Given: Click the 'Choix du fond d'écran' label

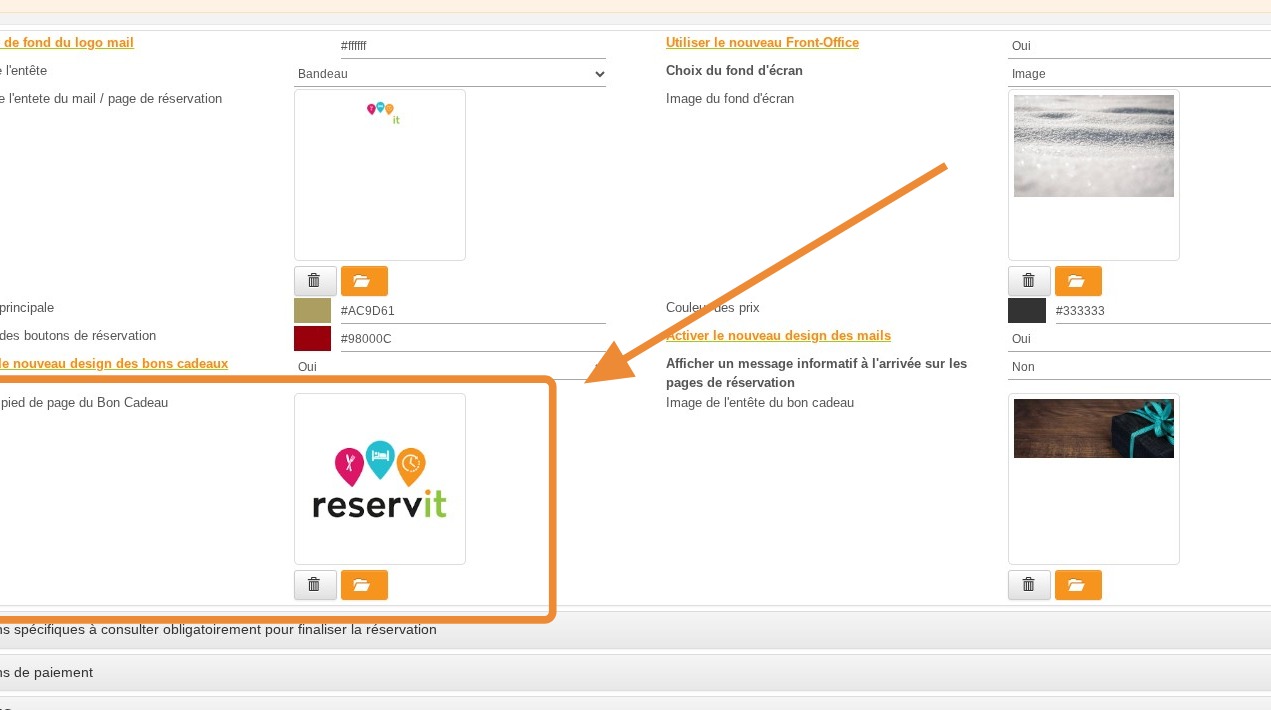Looking at the screenshot, I should click(734, 71).
